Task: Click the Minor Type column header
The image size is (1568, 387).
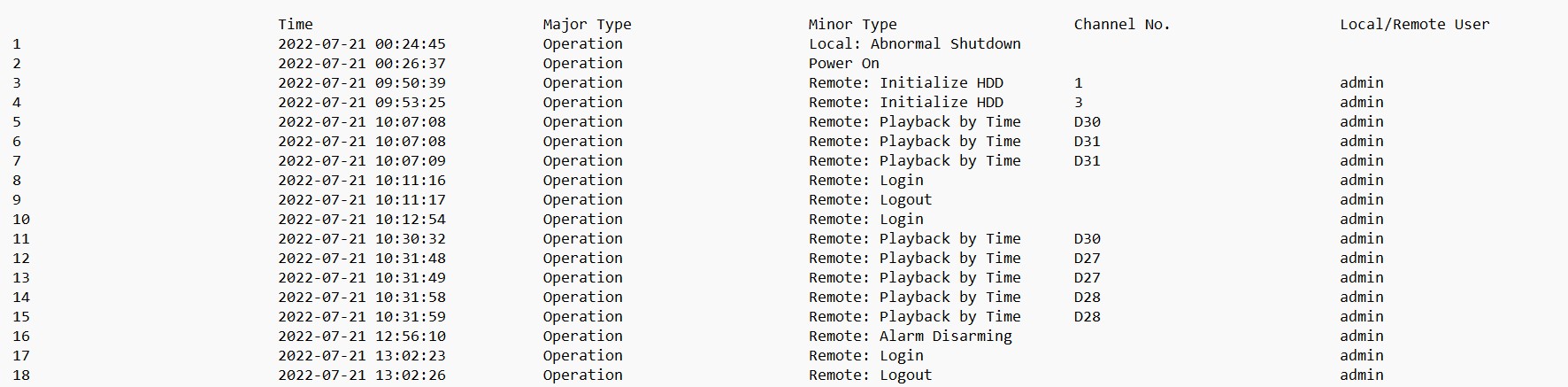Action: coord(852,25)
